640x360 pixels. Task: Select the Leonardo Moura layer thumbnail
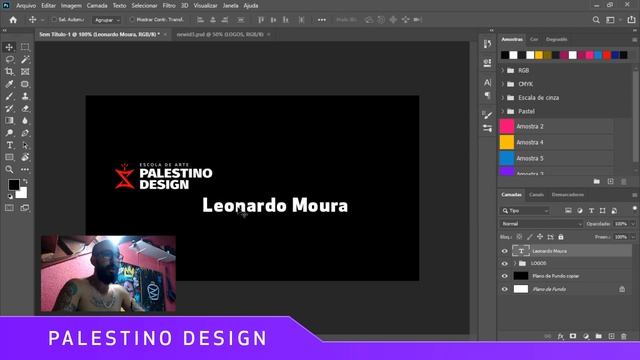(x=521, y=251)
